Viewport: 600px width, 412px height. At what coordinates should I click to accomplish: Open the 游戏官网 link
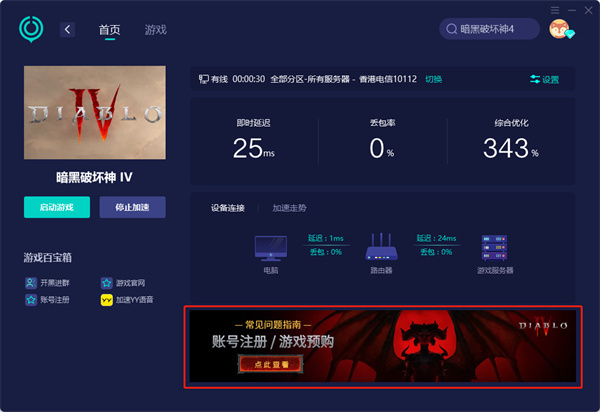click(x=130, y=283)
